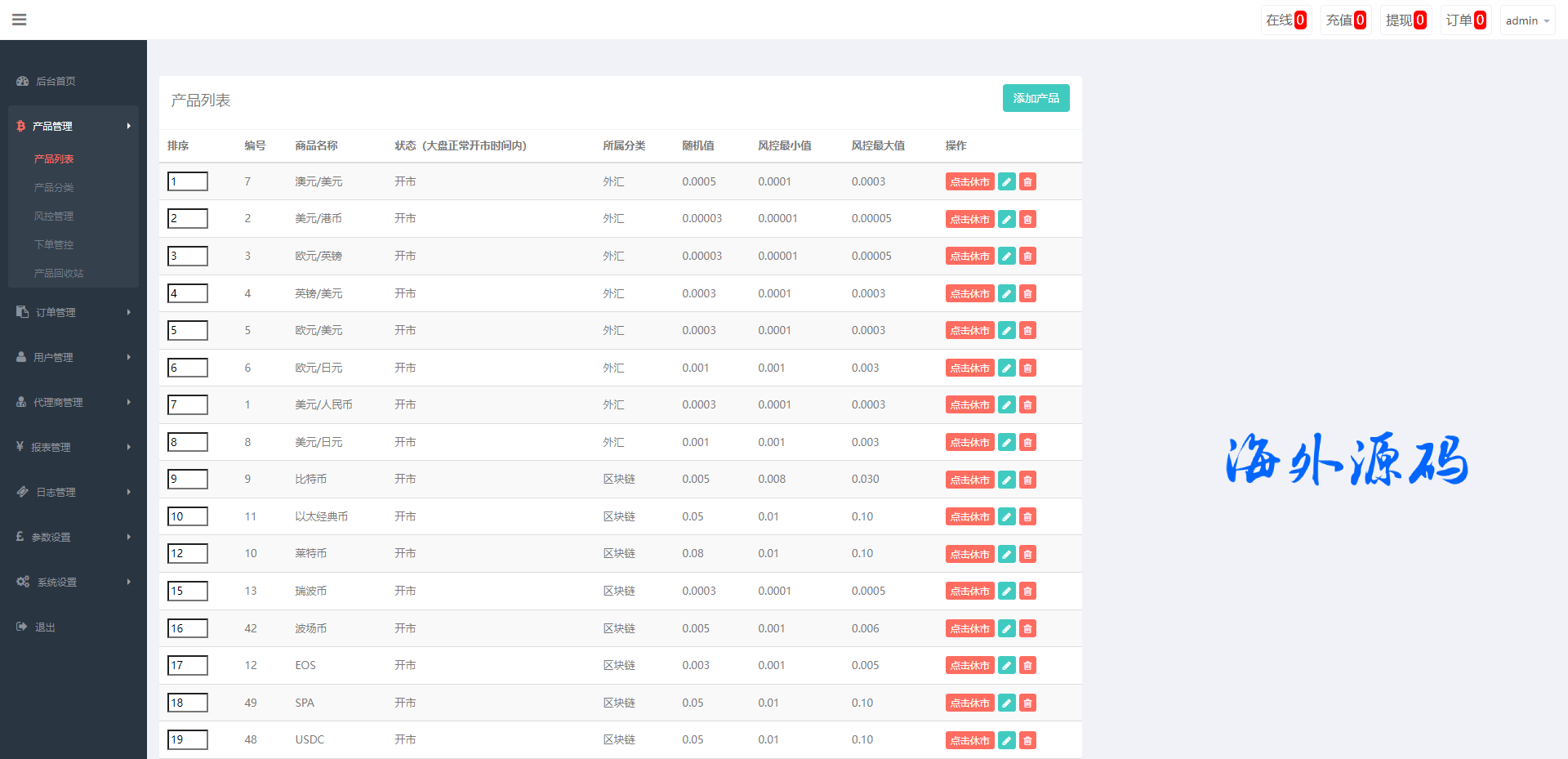Click the sort order field for 美元/人民币

[x=188, y=404]
